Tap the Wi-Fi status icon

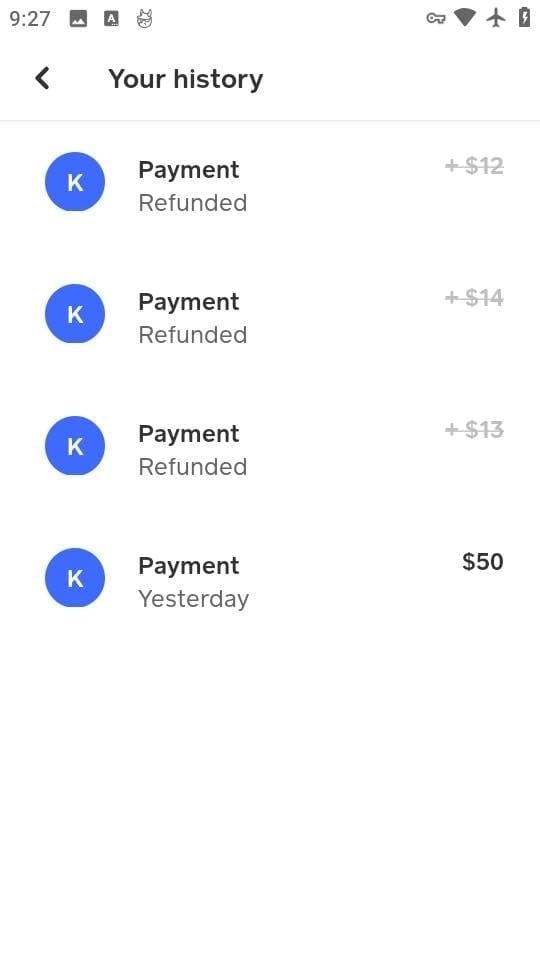pos(465,18)
